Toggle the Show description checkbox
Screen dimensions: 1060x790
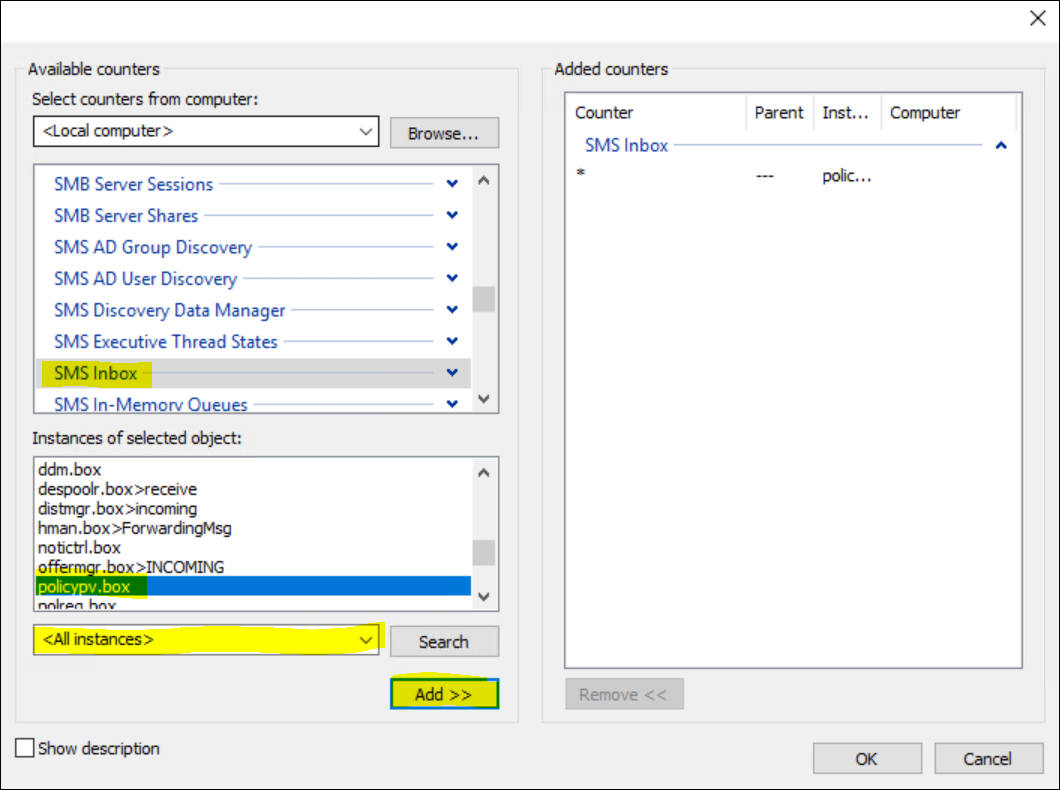25,748
